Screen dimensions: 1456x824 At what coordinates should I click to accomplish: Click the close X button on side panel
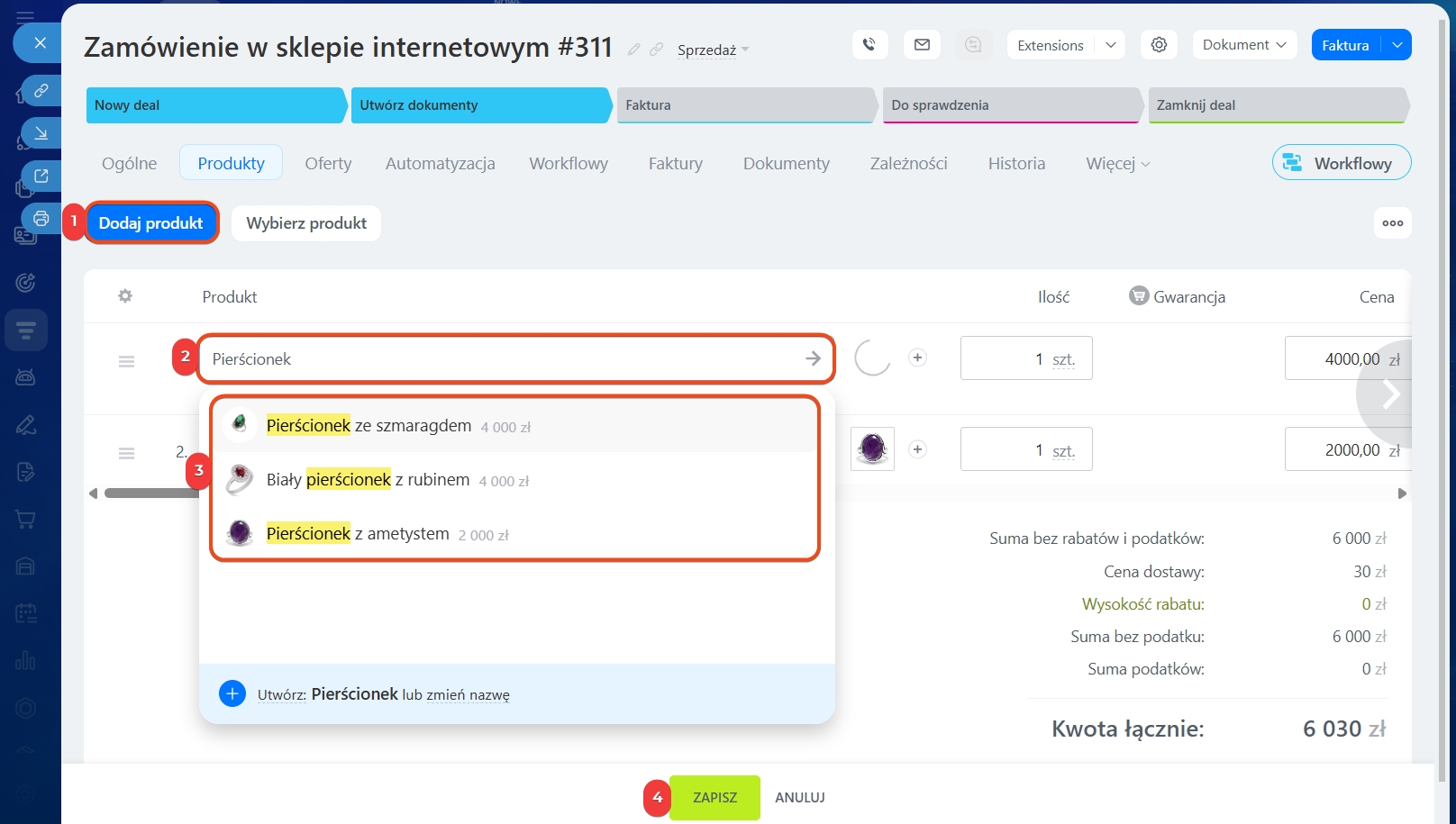(40, 42)
